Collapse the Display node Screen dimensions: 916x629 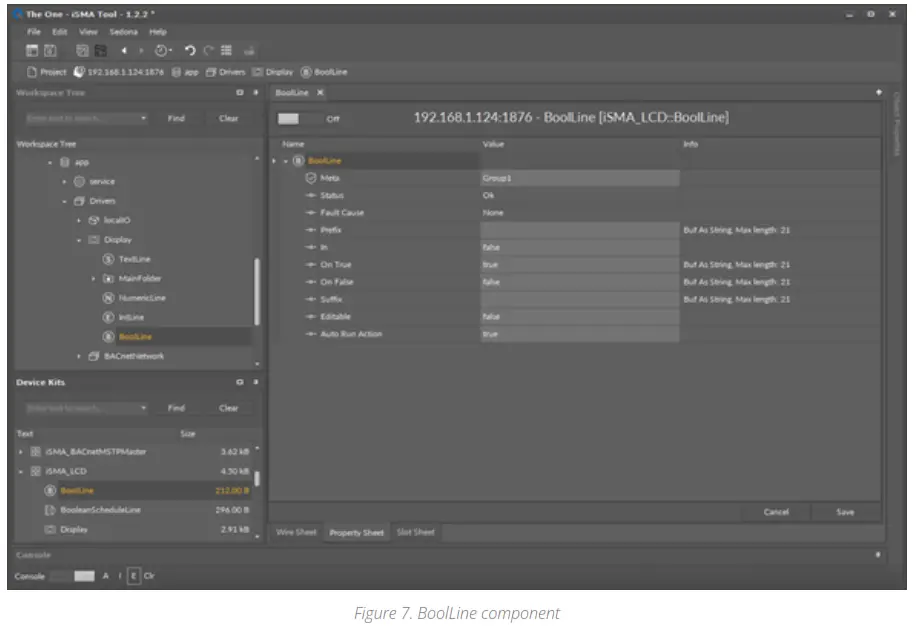[x=79, y=239]
